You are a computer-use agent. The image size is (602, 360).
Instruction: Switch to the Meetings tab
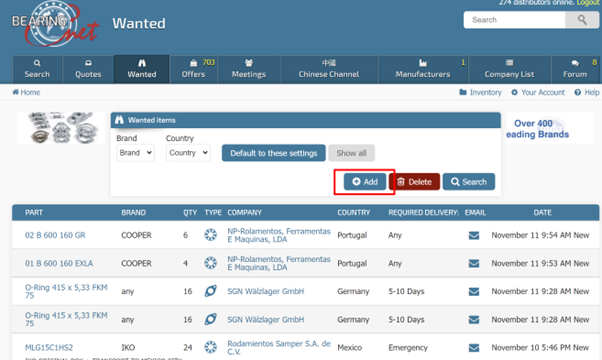pos(249,69)
